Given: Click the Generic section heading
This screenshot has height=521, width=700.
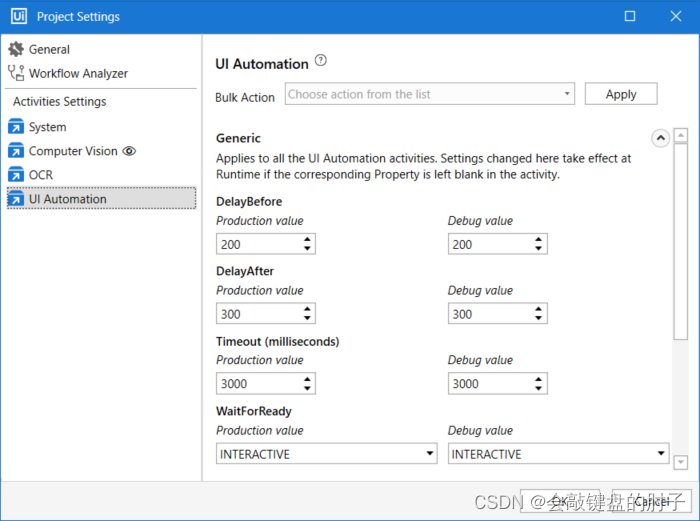Looking at the screenshot, I should [238, 138].
